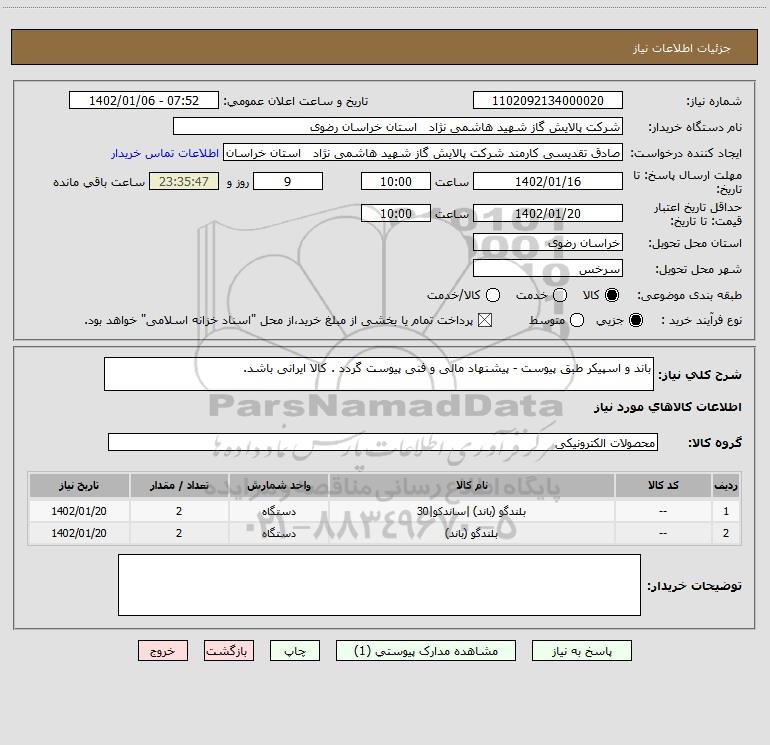Click the شهر محل تحویل سرخس field

547,269
